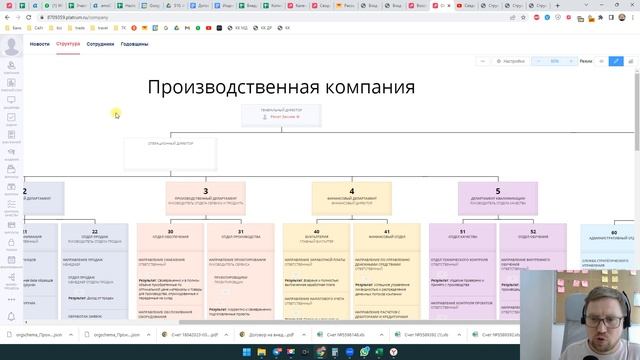
Task: Show more sidebar items via three dots
Action: [x=11, y=300]
